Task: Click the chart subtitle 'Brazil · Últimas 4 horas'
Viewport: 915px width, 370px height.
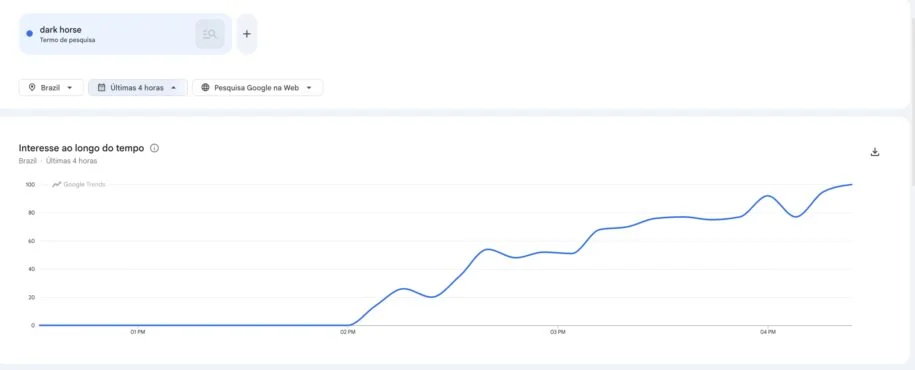Action: 58,160
